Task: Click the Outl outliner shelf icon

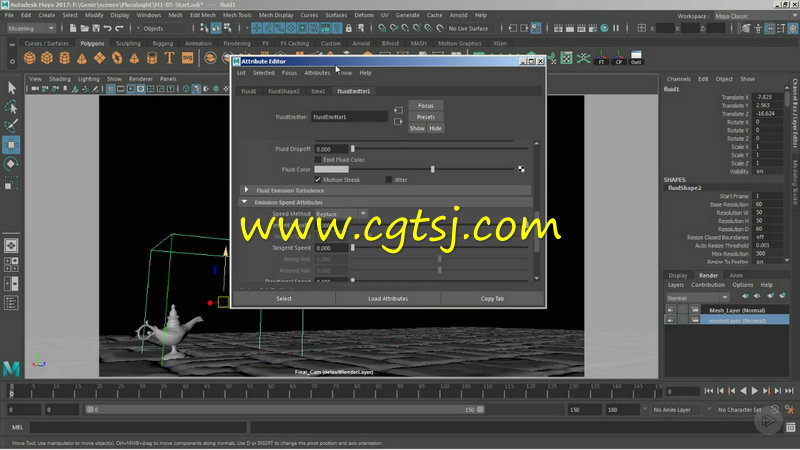Action: click(636, 58)
